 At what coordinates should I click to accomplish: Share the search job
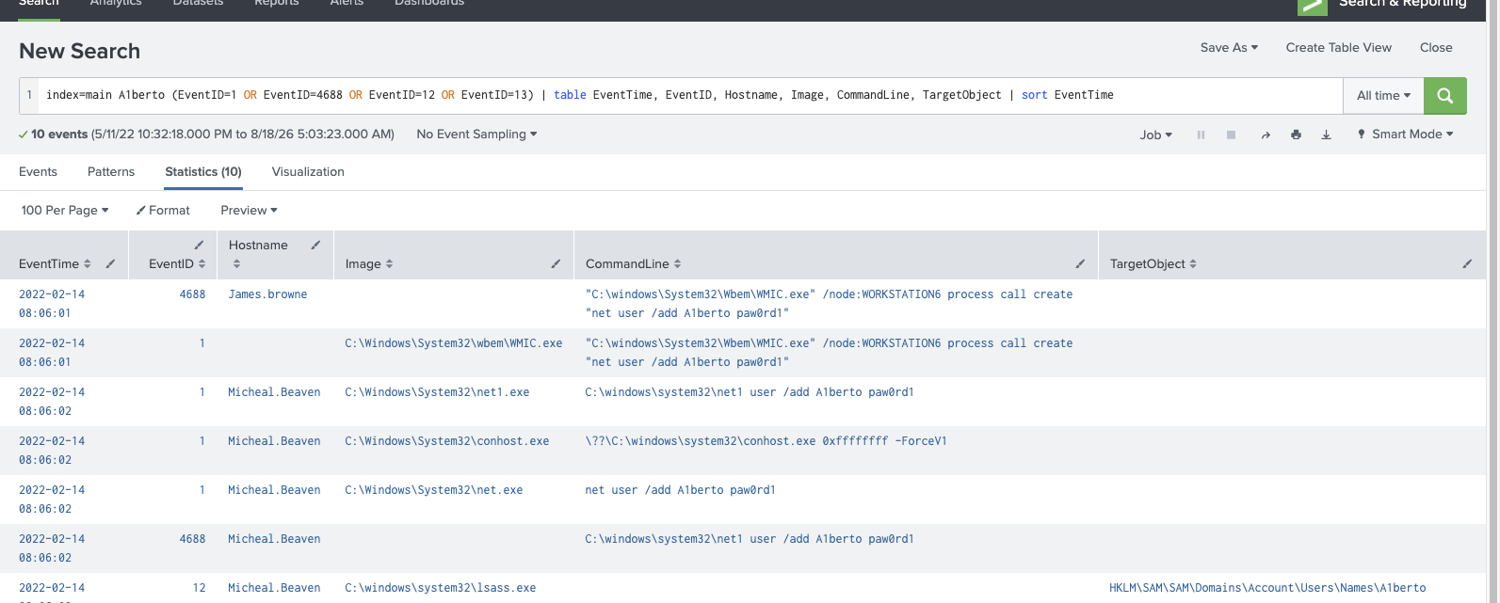click(1265, 135)
